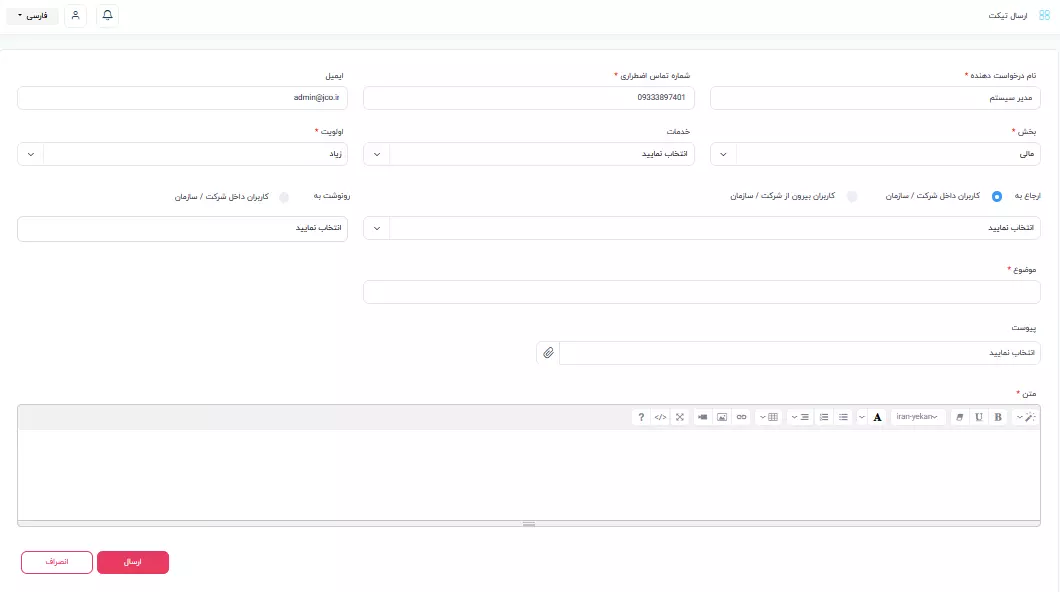
Task: Click the پیوست file selection field
Action: [x=800, y=353]
